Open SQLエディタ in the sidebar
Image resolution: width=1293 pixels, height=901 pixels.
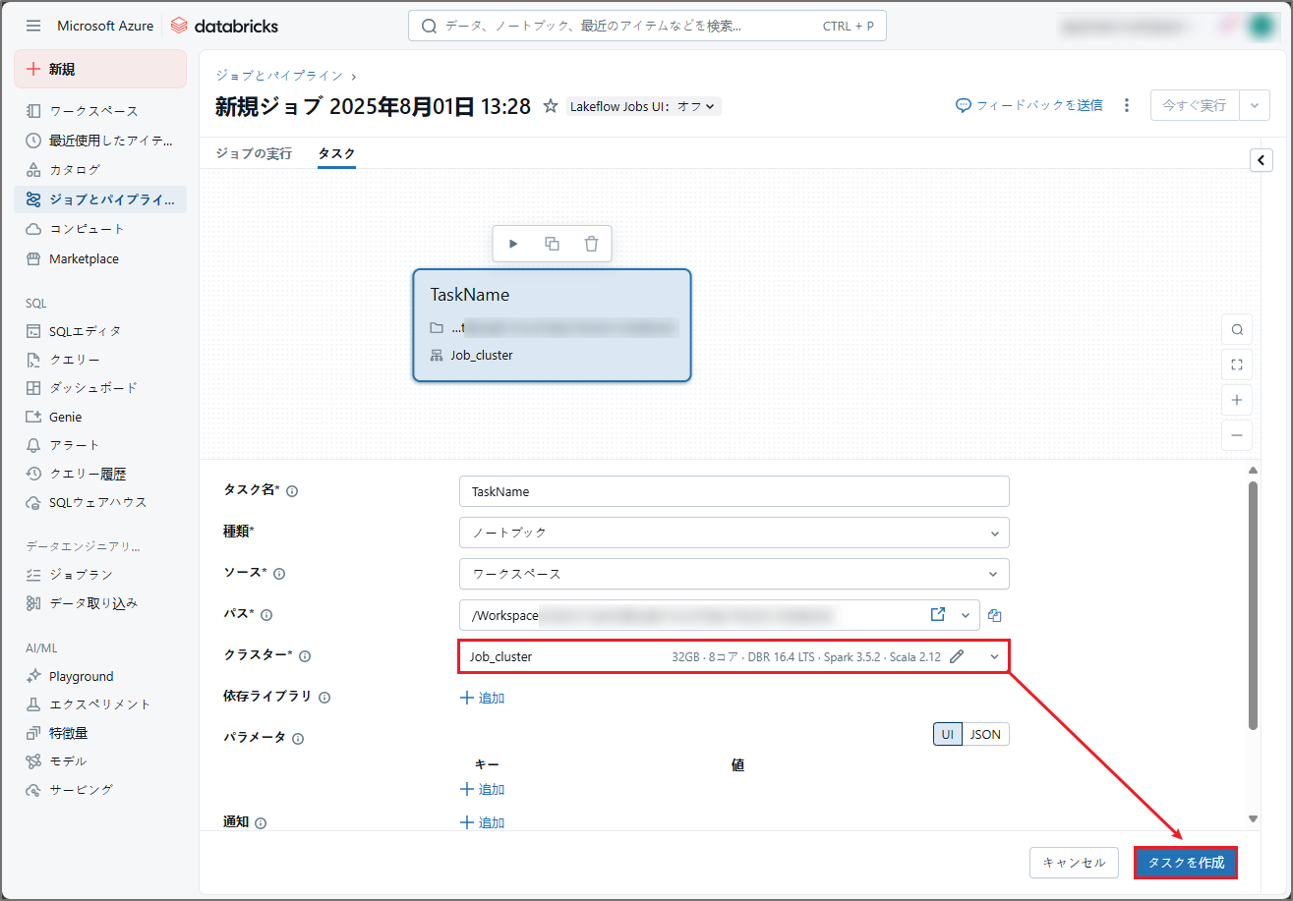(x=85, y=331)
